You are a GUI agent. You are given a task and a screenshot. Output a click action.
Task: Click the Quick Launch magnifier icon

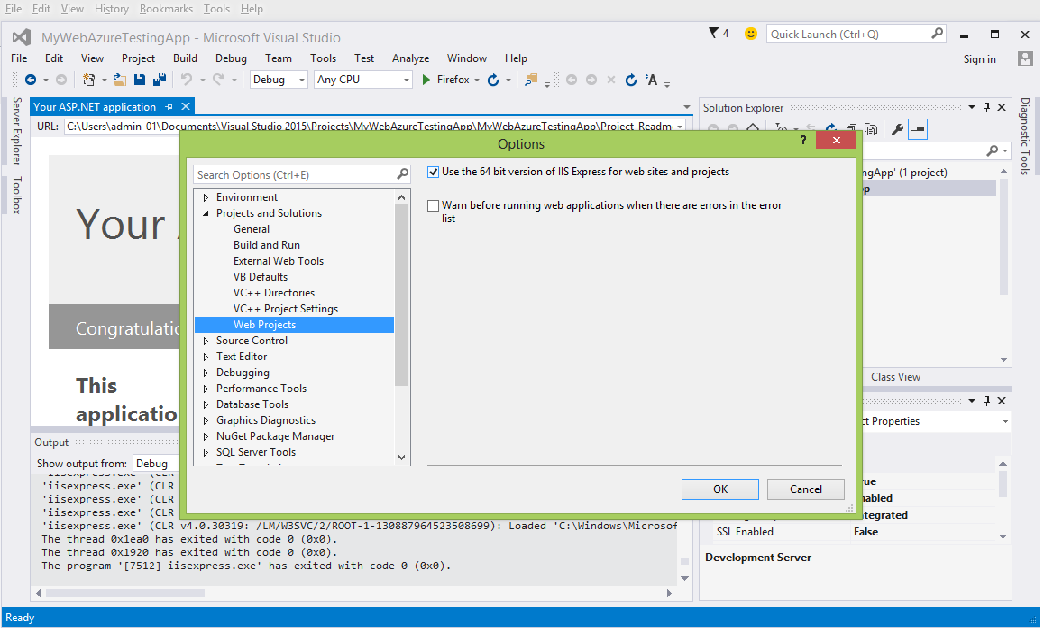(937, 33)
